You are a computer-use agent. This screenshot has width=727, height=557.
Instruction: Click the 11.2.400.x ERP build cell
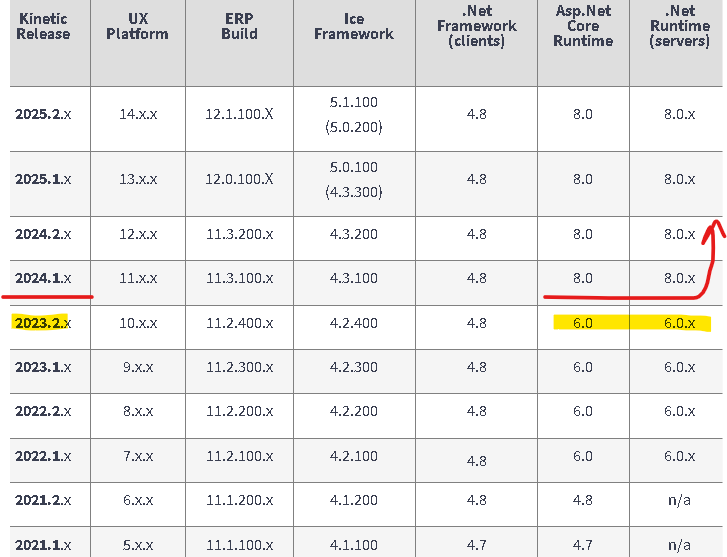coord(239,324)
